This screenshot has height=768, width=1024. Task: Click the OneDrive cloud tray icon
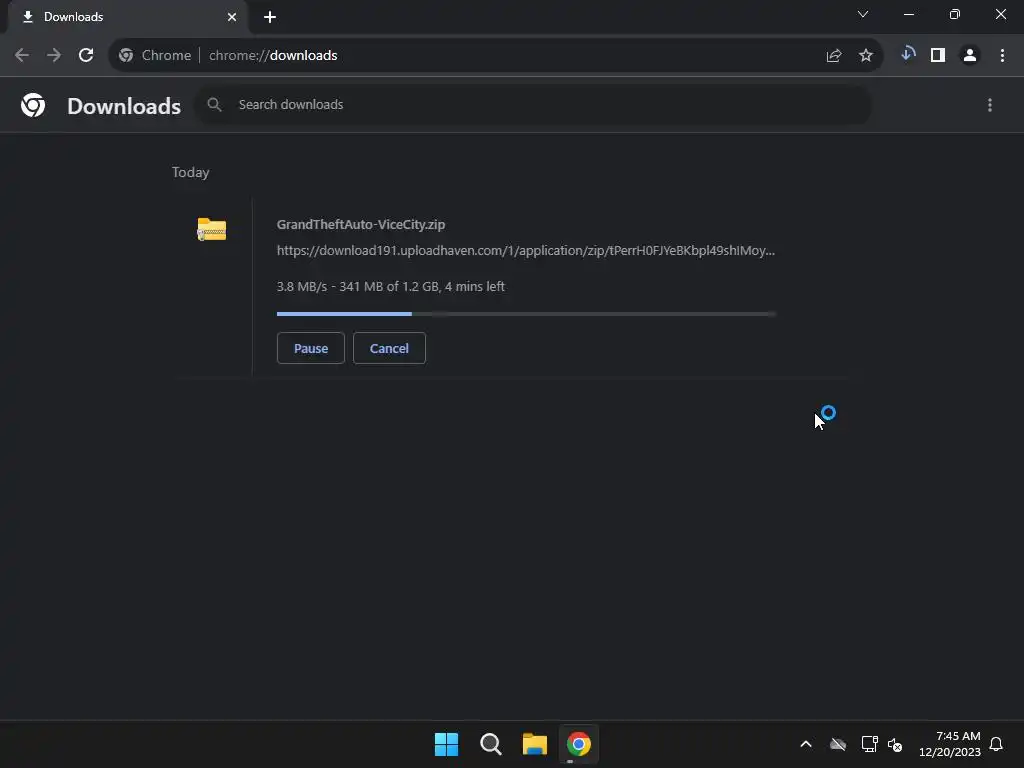838,744
